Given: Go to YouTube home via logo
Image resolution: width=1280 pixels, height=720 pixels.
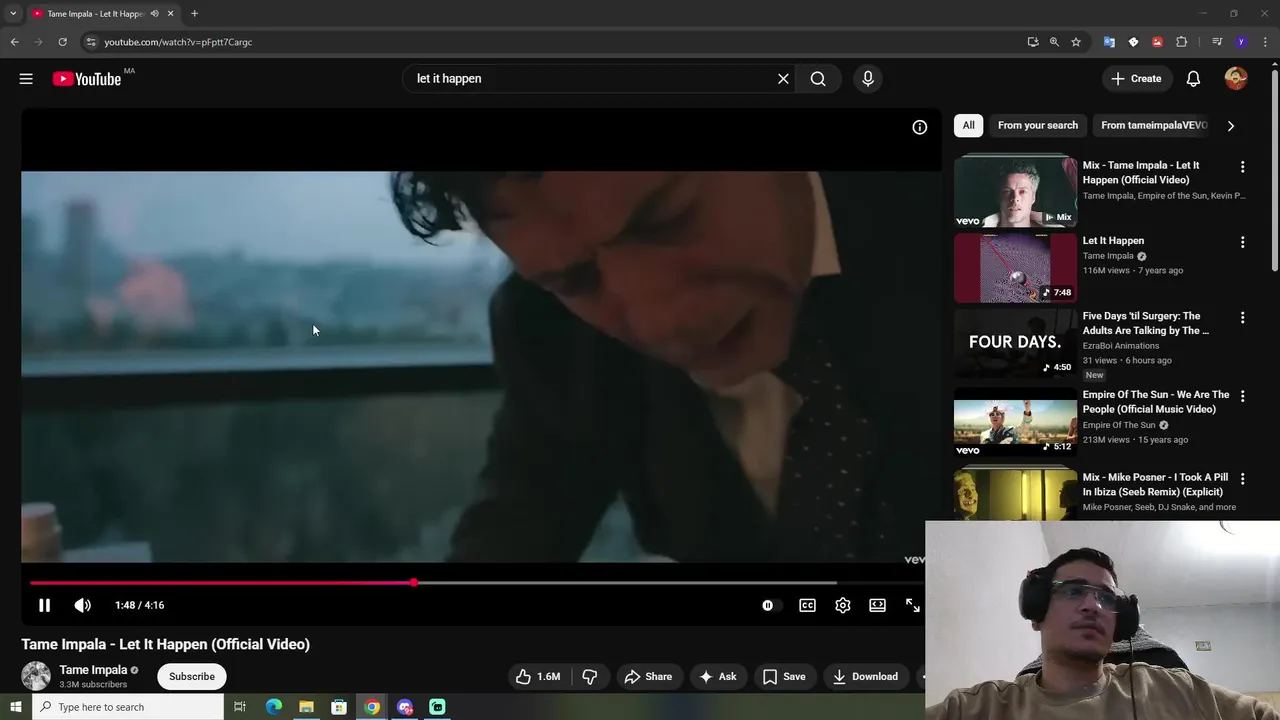Looking at the screenshot, I should coord(87,79).
